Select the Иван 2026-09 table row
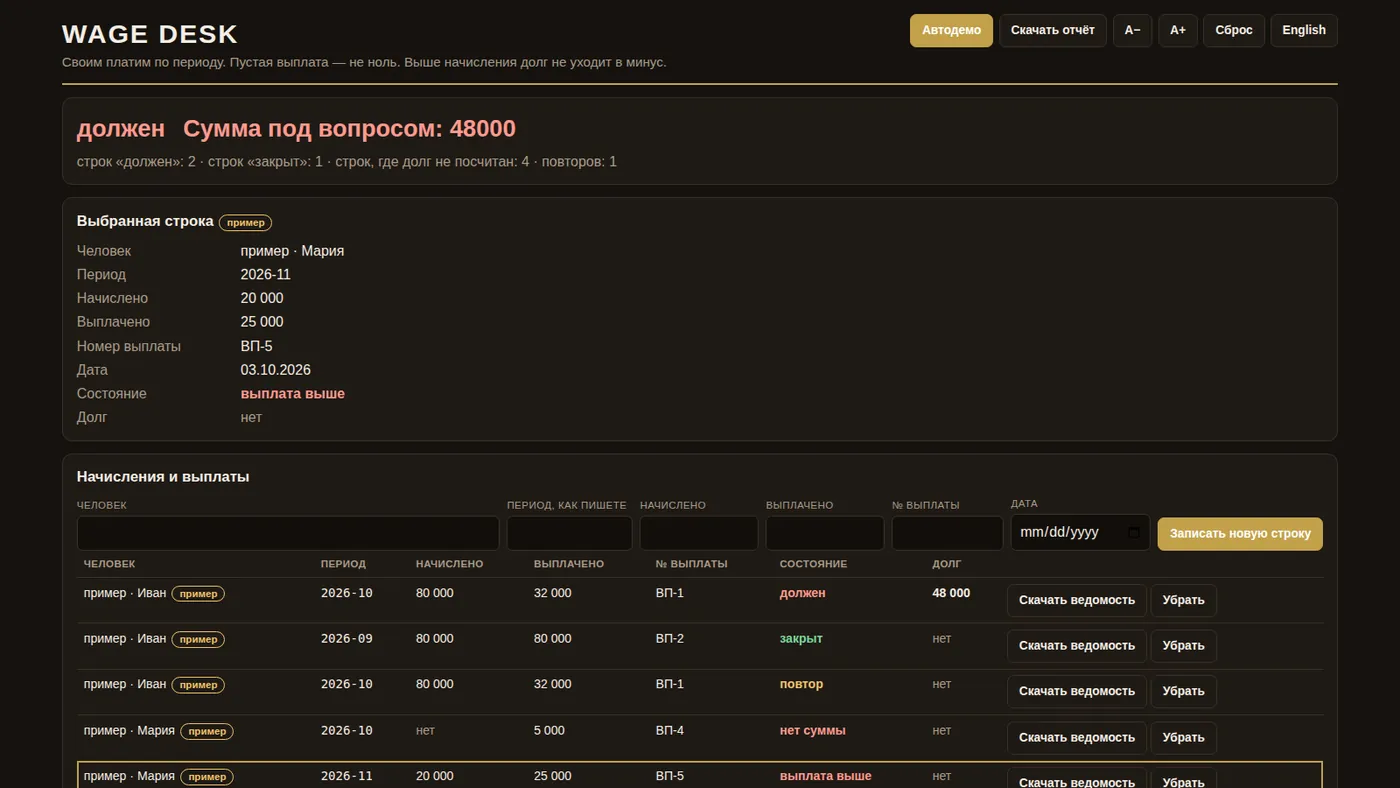 pos(700,646)
